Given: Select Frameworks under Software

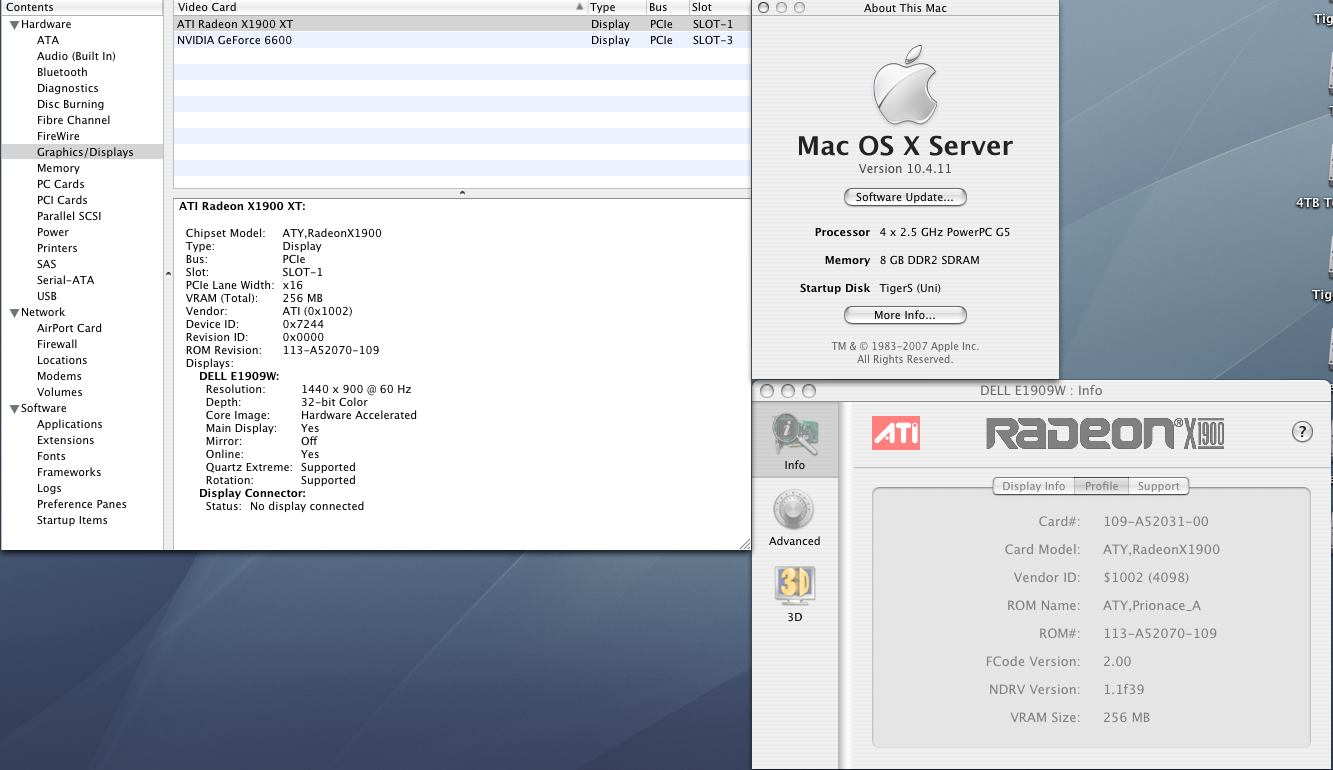Looking at the screenshot, I should click(x=69, y=472).
